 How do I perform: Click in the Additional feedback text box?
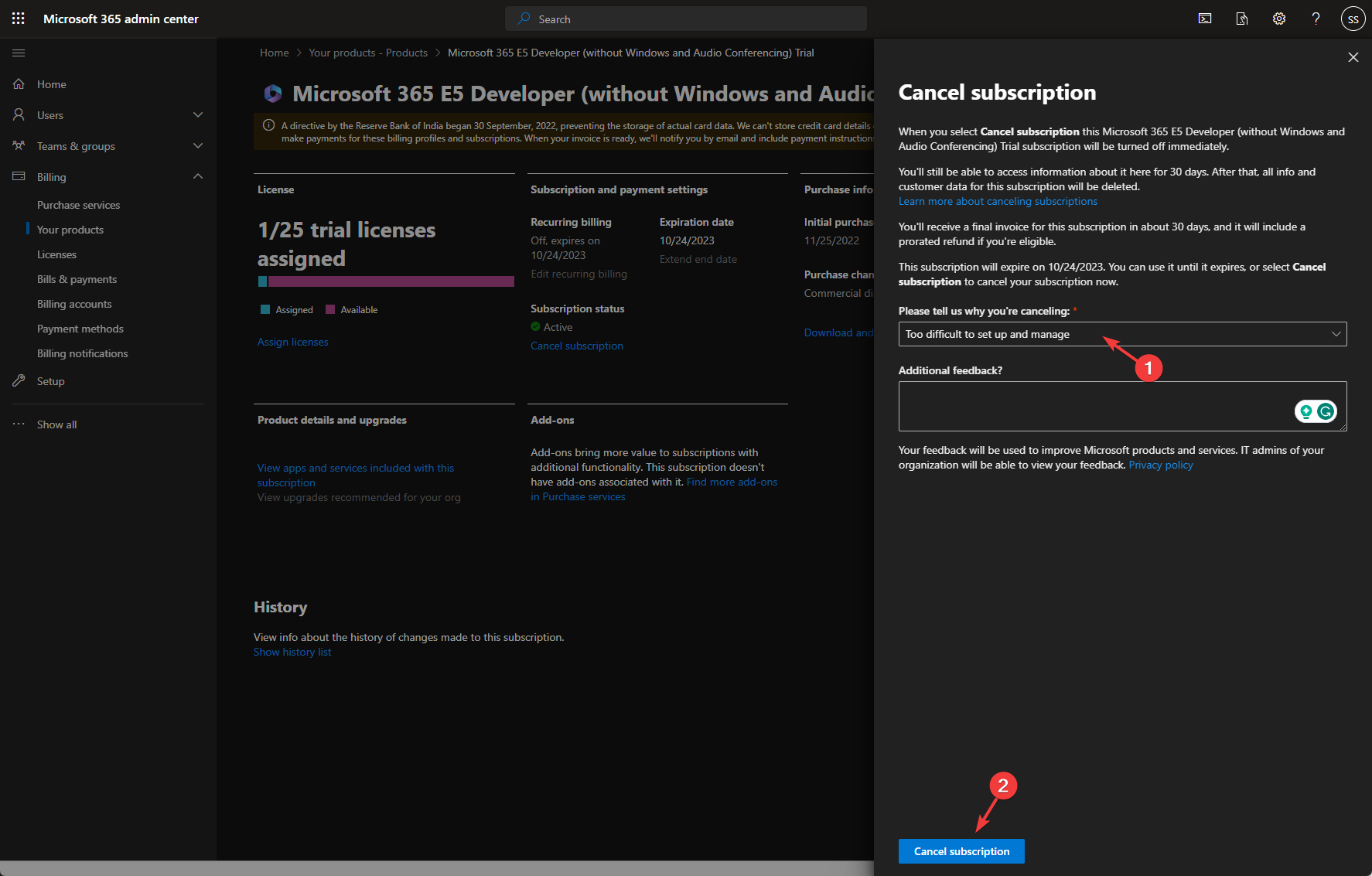point(1122,406)
